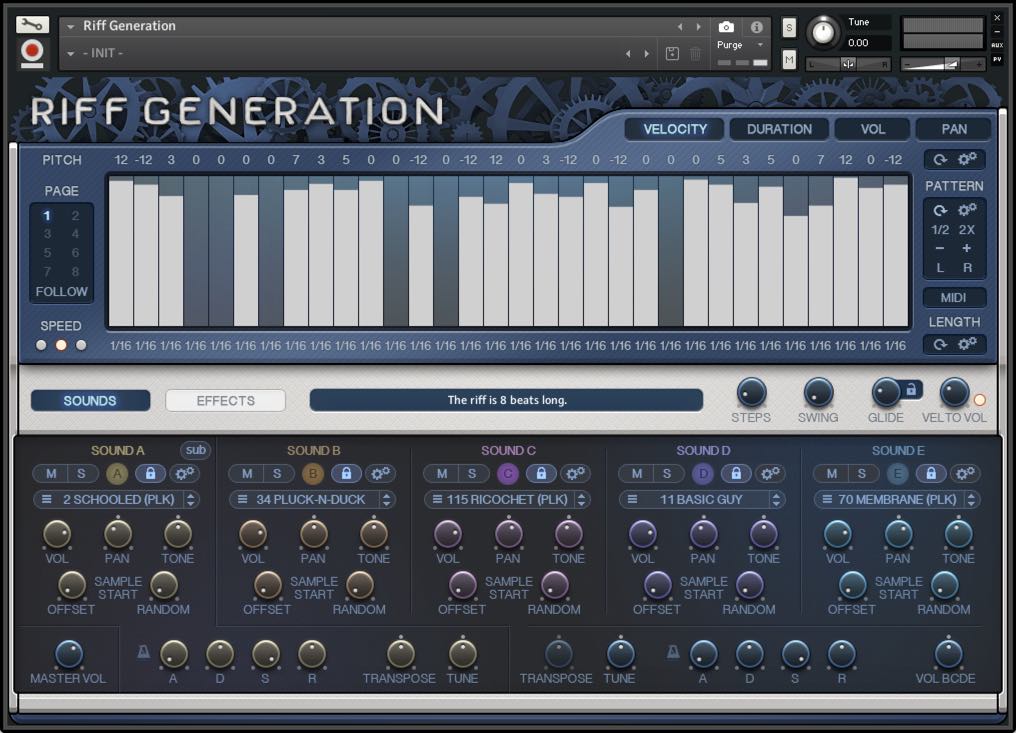Select the SOUNDS tab
Viewport: 1016px width, 733px height.
(x=90, y=401)
